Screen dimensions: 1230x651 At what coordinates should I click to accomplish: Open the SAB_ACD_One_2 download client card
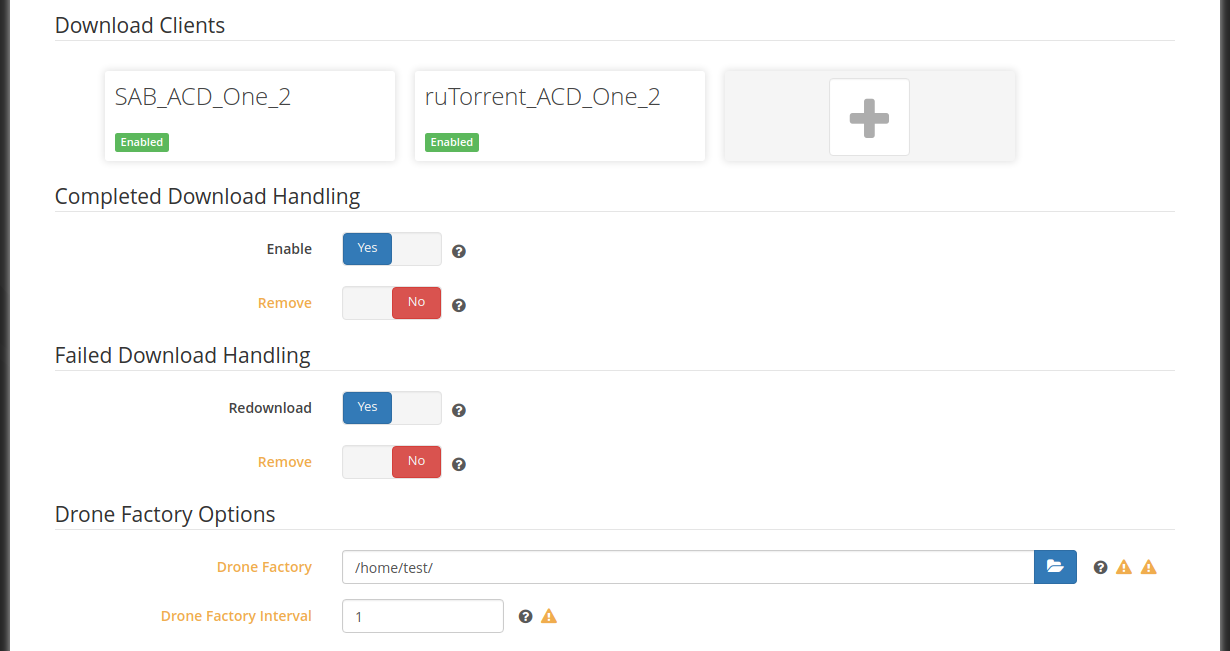[x=250, y=115]
